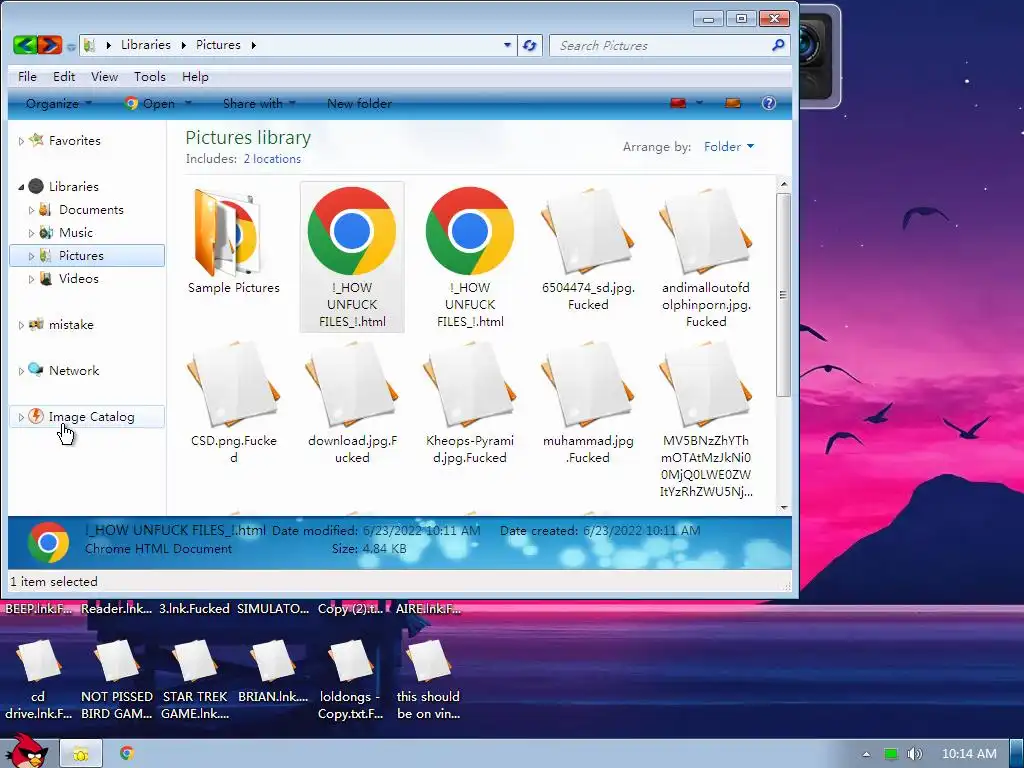Click the scrollbar down arrow
Screen dimensions: 1024x768
coord(783,507)
